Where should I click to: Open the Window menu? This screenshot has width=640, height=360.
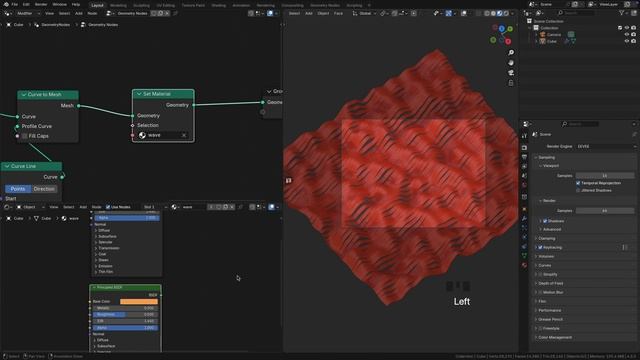coord(60,4)
